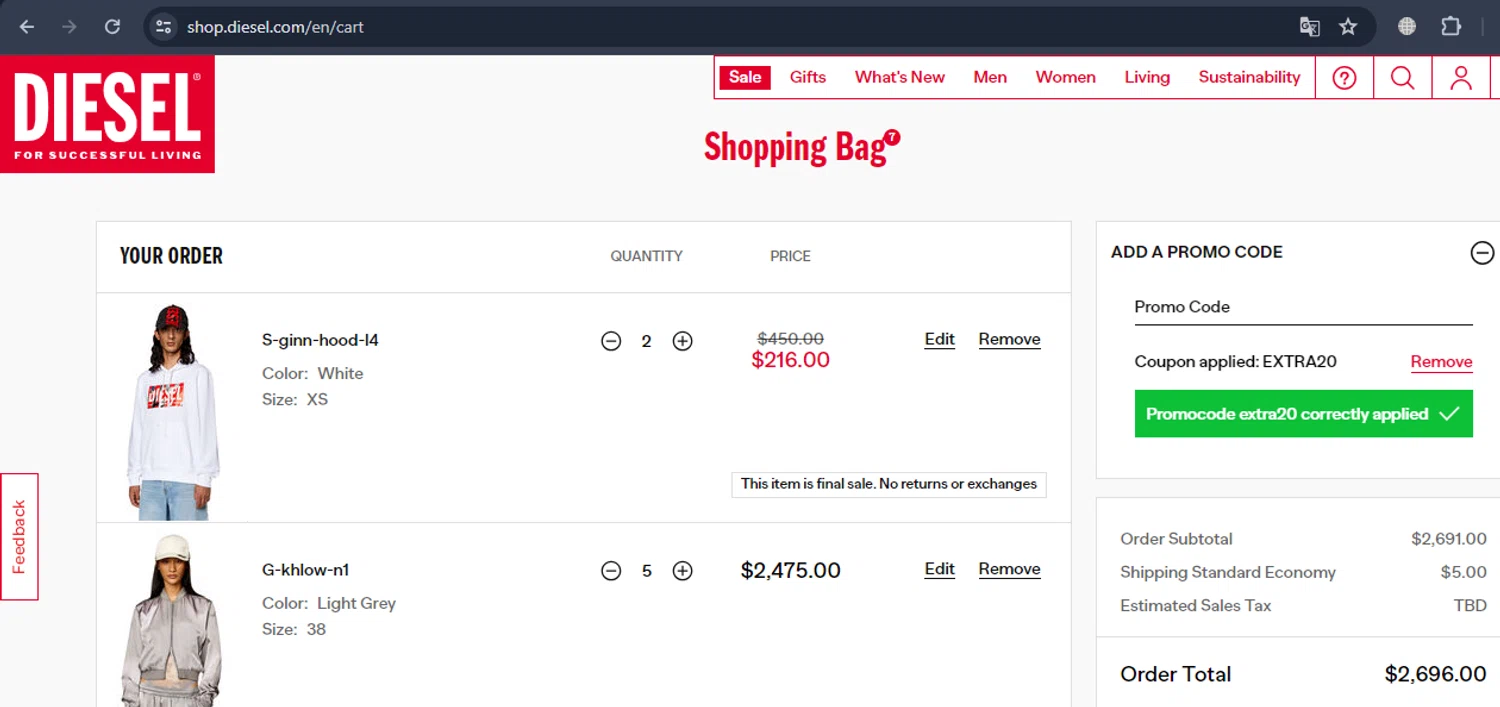Open the account profile icon
The width and height of the screenshot is (1500, 707).
[x=1460, y=78]
